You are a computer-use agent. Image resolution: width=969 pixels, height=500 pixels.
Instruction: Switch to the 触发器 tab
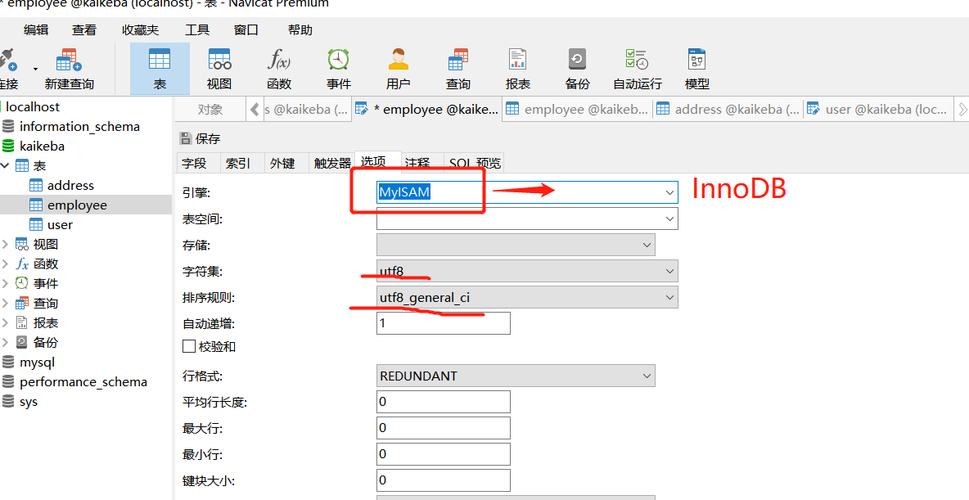332,163
